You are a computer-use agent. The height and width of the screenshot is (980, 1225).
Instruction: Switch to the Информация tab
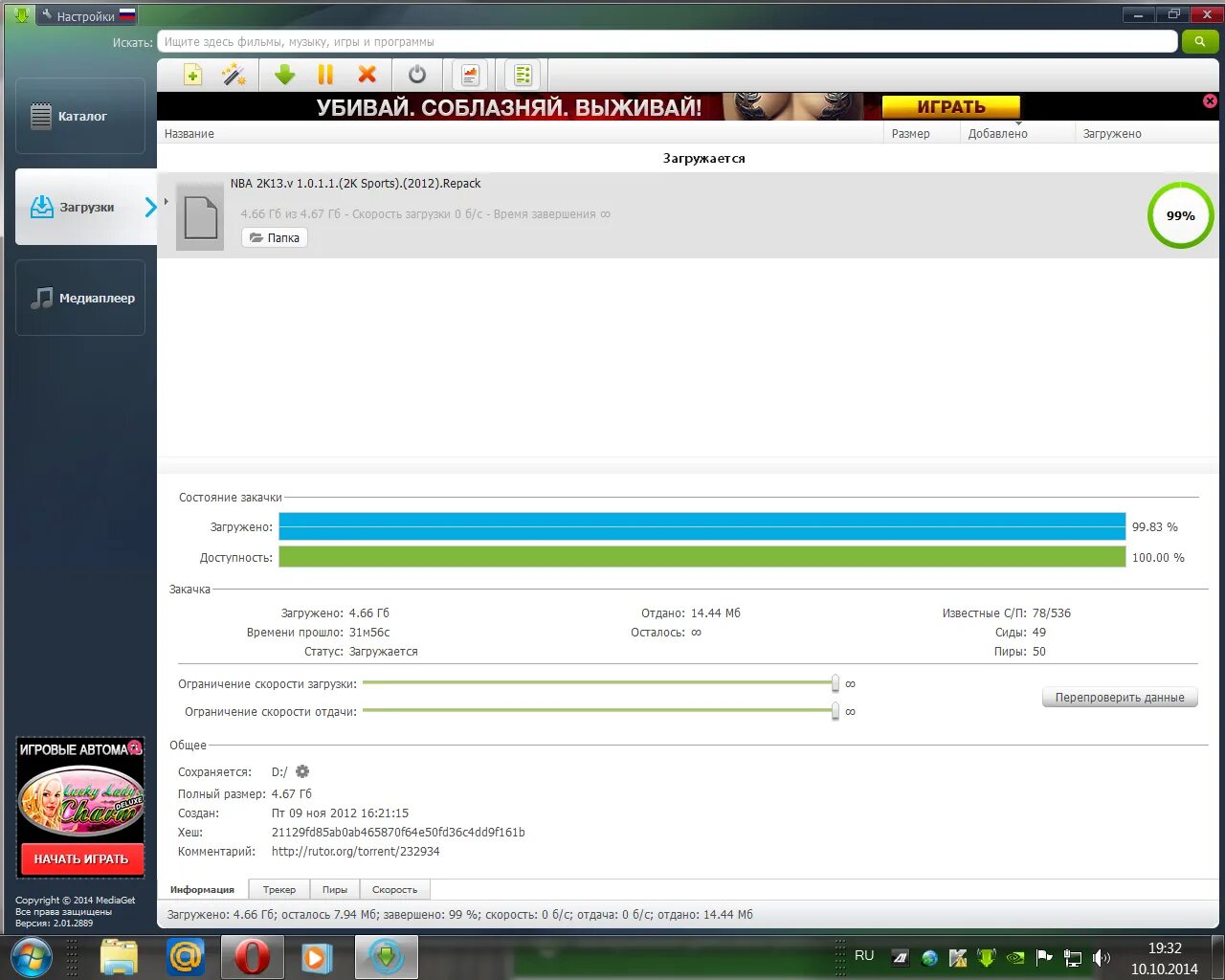coord(202,889)
